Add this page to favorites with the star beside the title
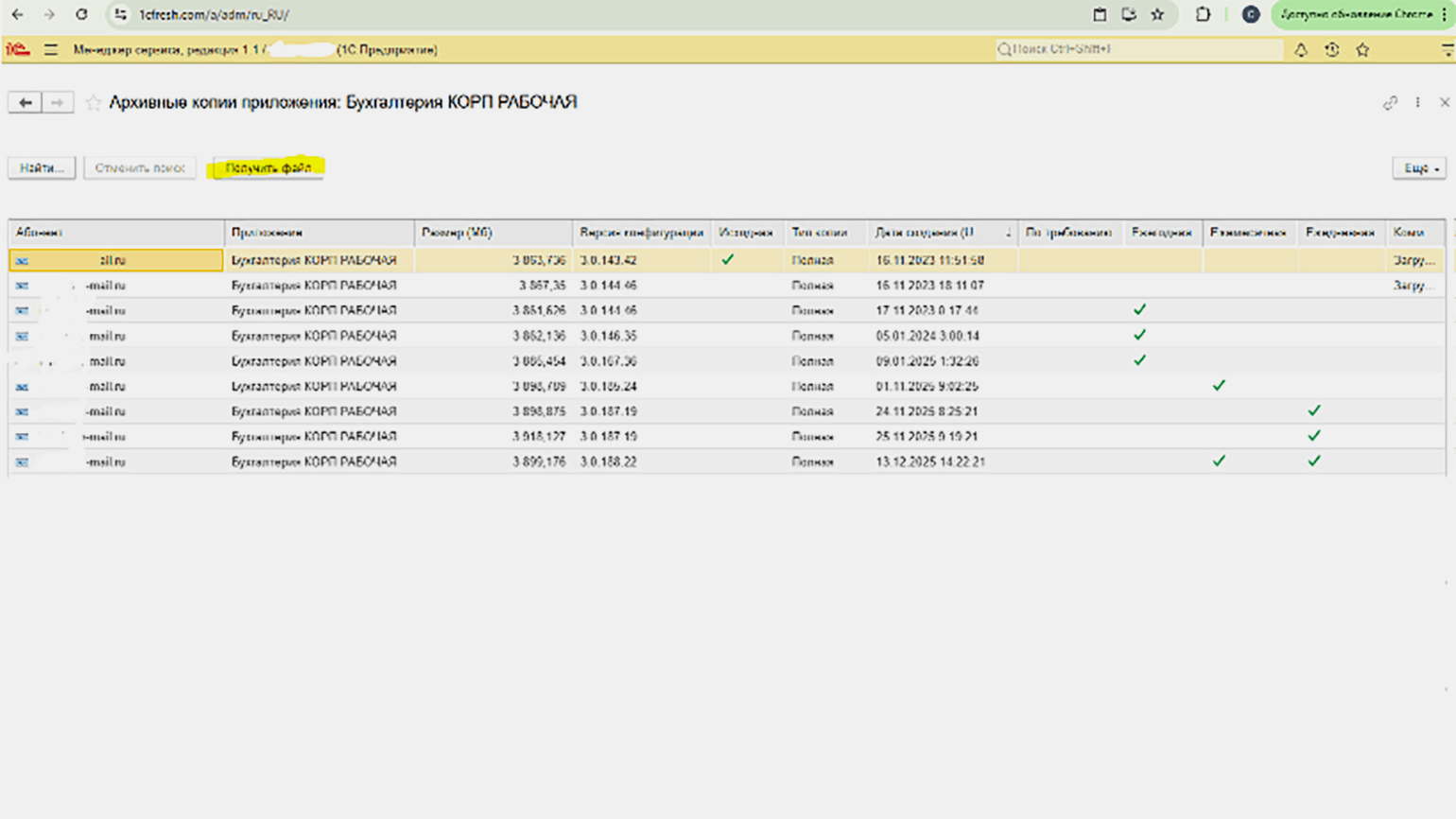 93,102
